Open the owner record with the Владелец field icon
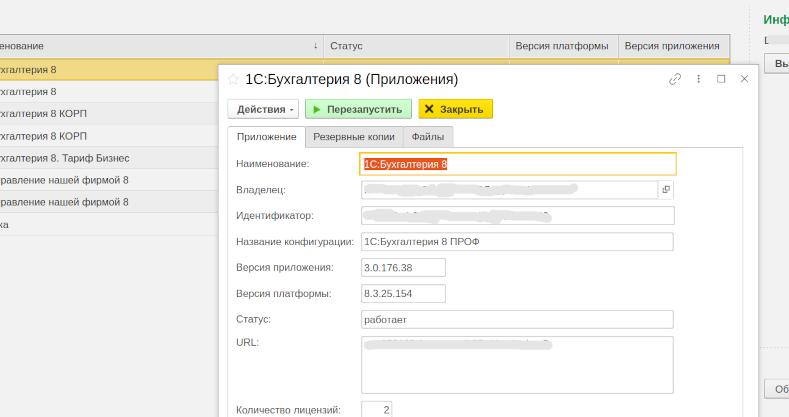789x417 pixels. (666, 190)
